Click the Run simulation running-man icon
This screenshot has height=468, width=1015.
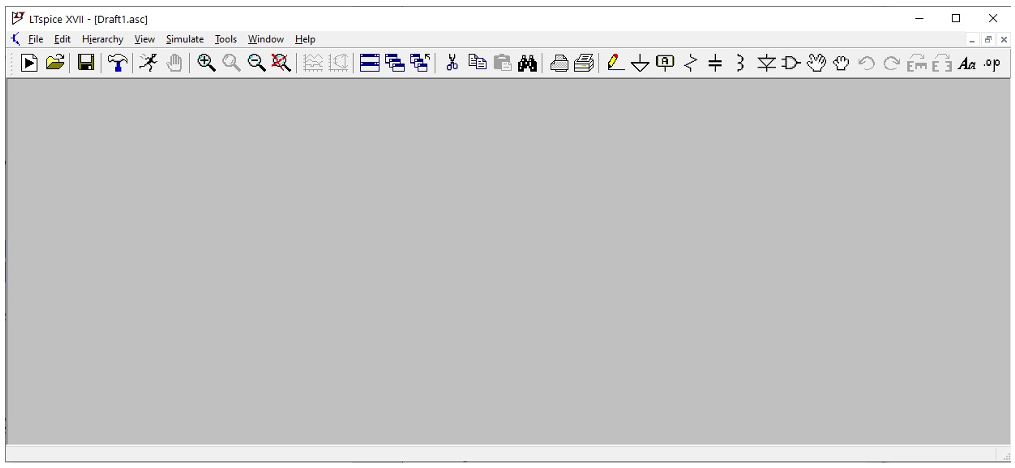point(148,63)
